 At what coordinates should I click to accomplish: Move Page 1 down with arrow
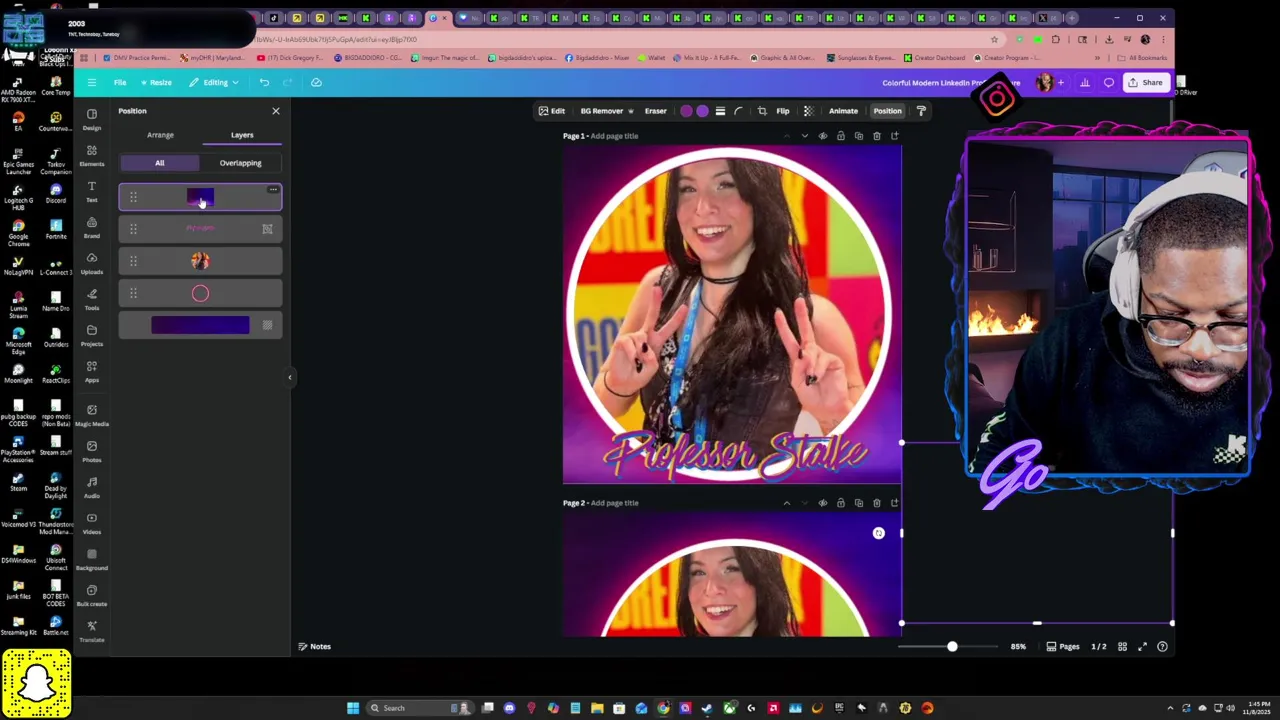804,136
